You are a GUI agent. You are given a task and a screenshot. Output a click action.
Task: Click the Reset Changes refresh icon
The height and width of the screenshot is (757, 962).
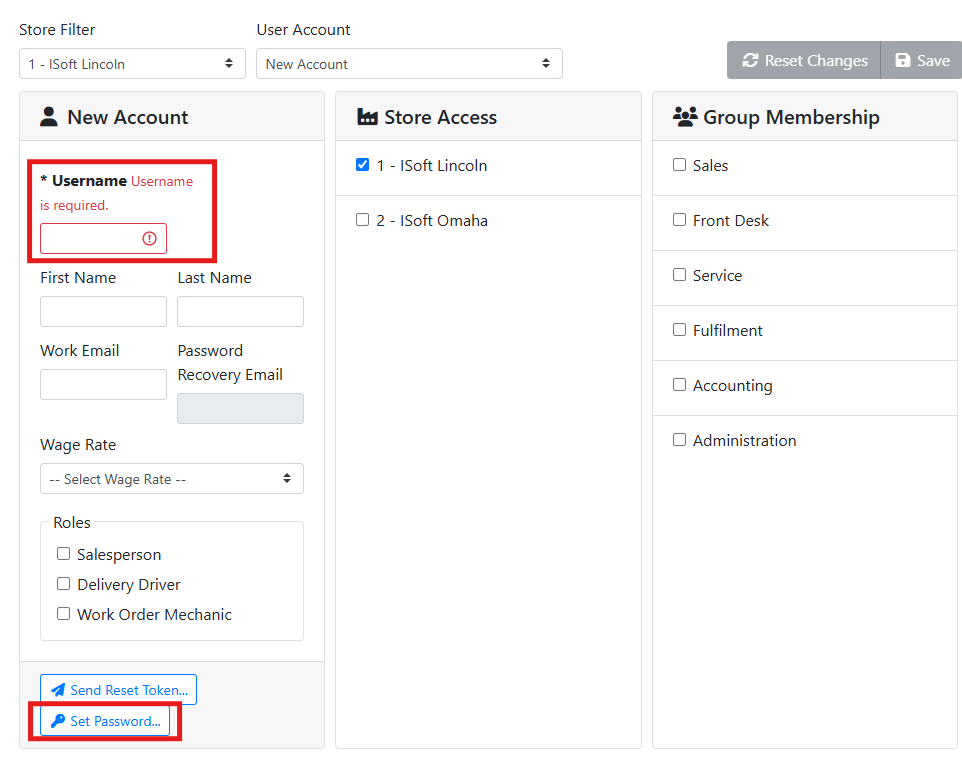tap(750, 61)
